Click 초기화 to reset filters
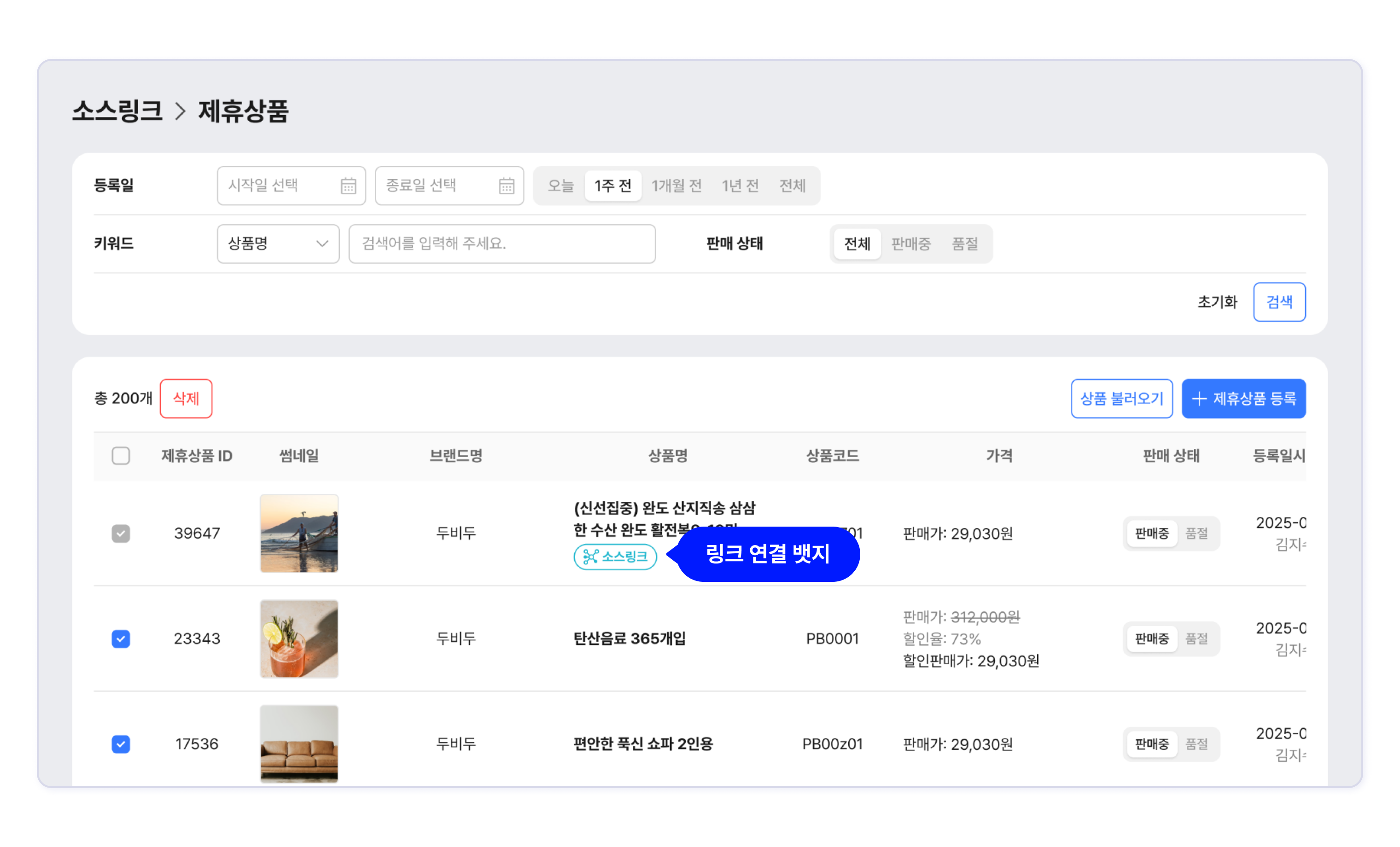Viewport: 1400px width, 847px height. (x=1217, y=302)
